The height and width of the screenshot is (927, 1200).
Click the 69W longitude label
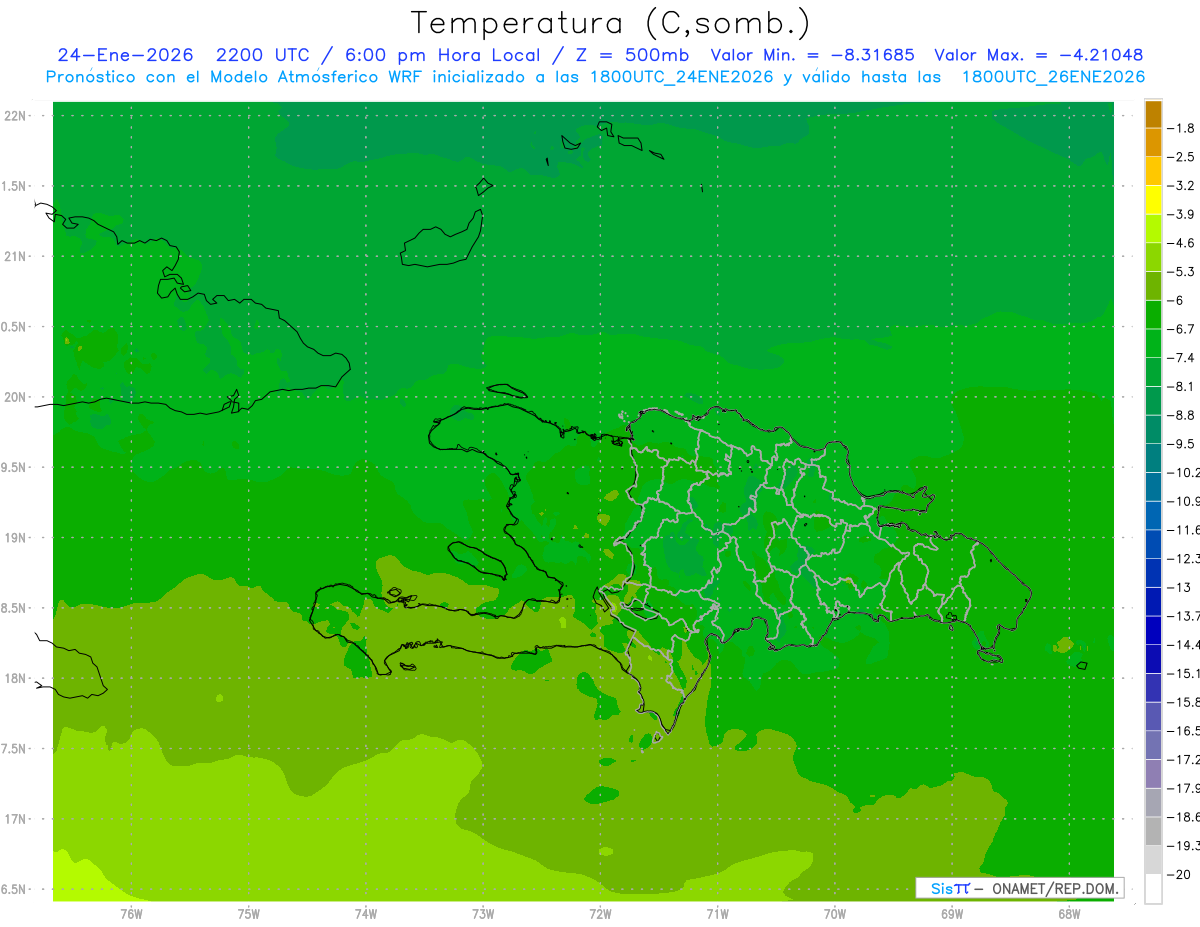click(952, 913)
